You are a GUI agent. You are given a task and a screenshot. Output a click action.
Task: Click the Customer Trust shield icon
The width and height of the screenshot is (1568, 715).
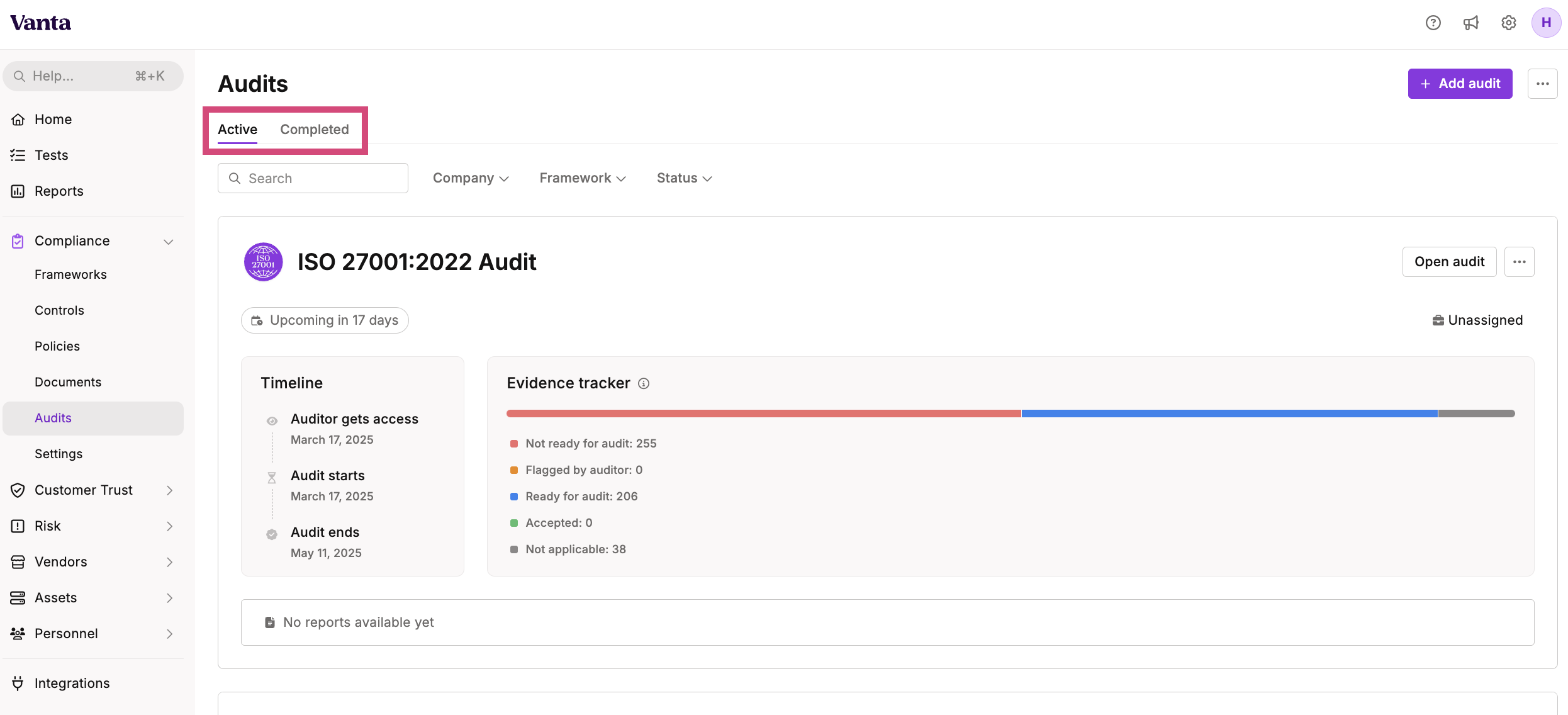click(x=18, y=490)
